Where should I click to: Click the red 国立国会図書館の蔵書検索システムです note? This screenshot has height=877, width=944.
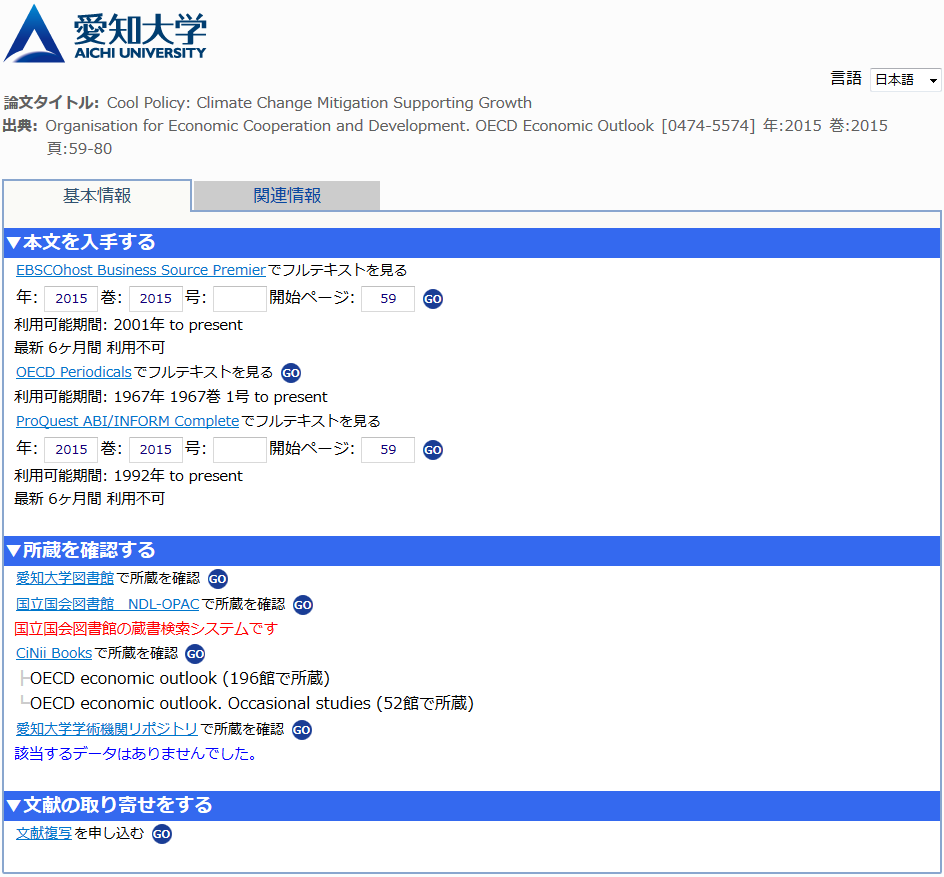point(146,629)
